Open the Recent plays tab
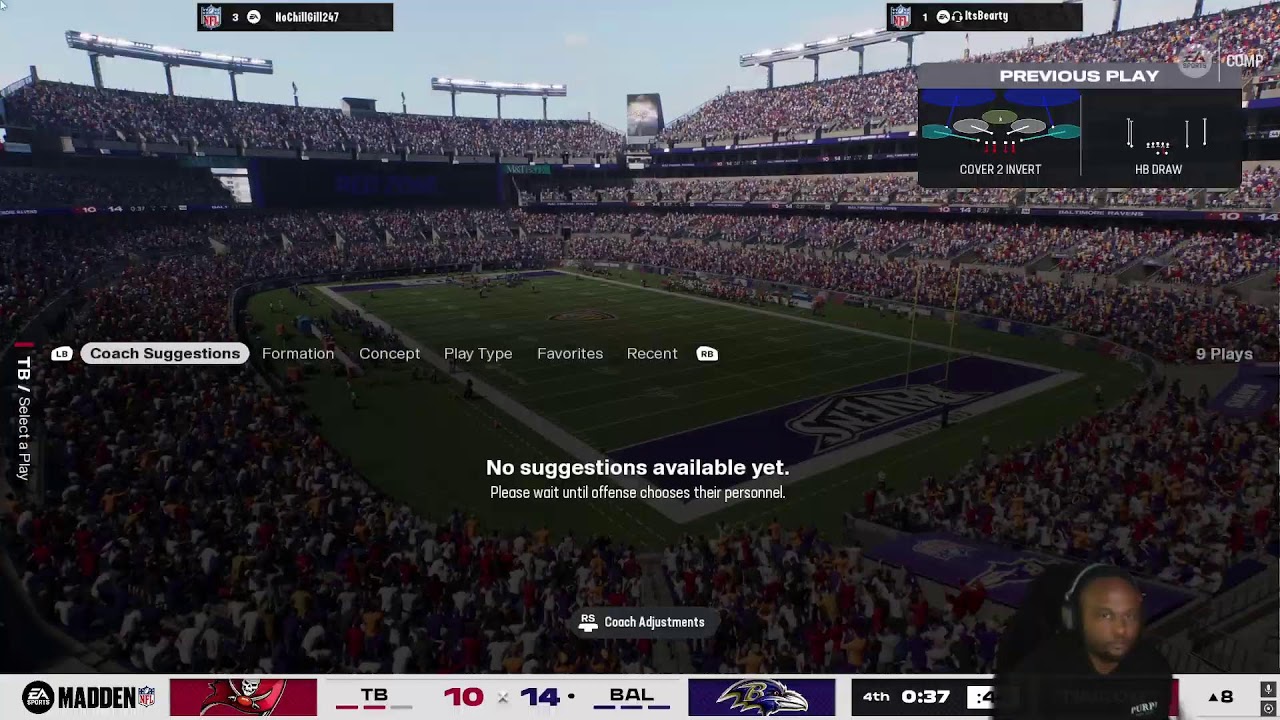Viewport: 1280px width, 720px height. pos(652,353)
